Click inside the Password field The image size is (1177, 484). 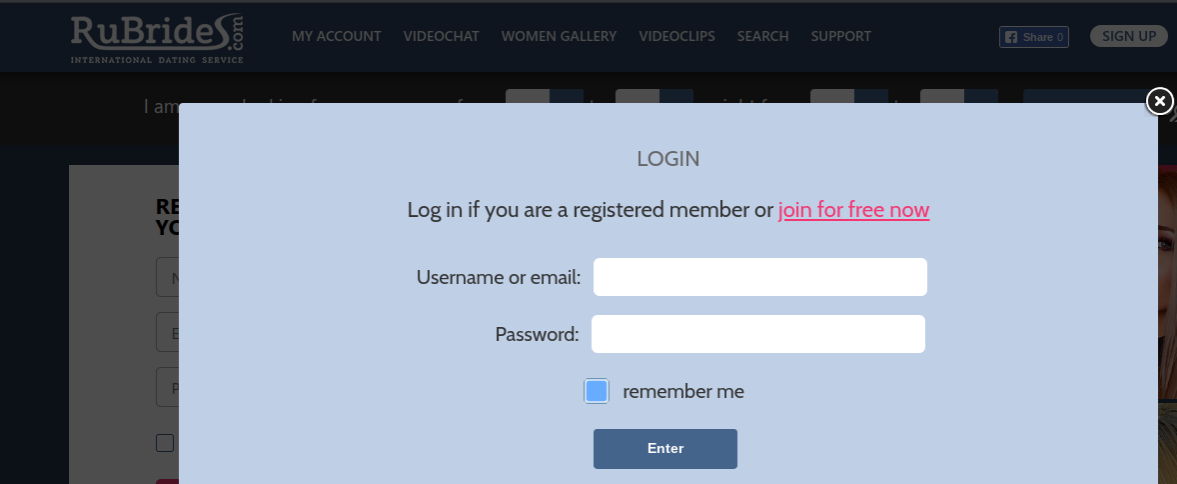coord(758,334)
